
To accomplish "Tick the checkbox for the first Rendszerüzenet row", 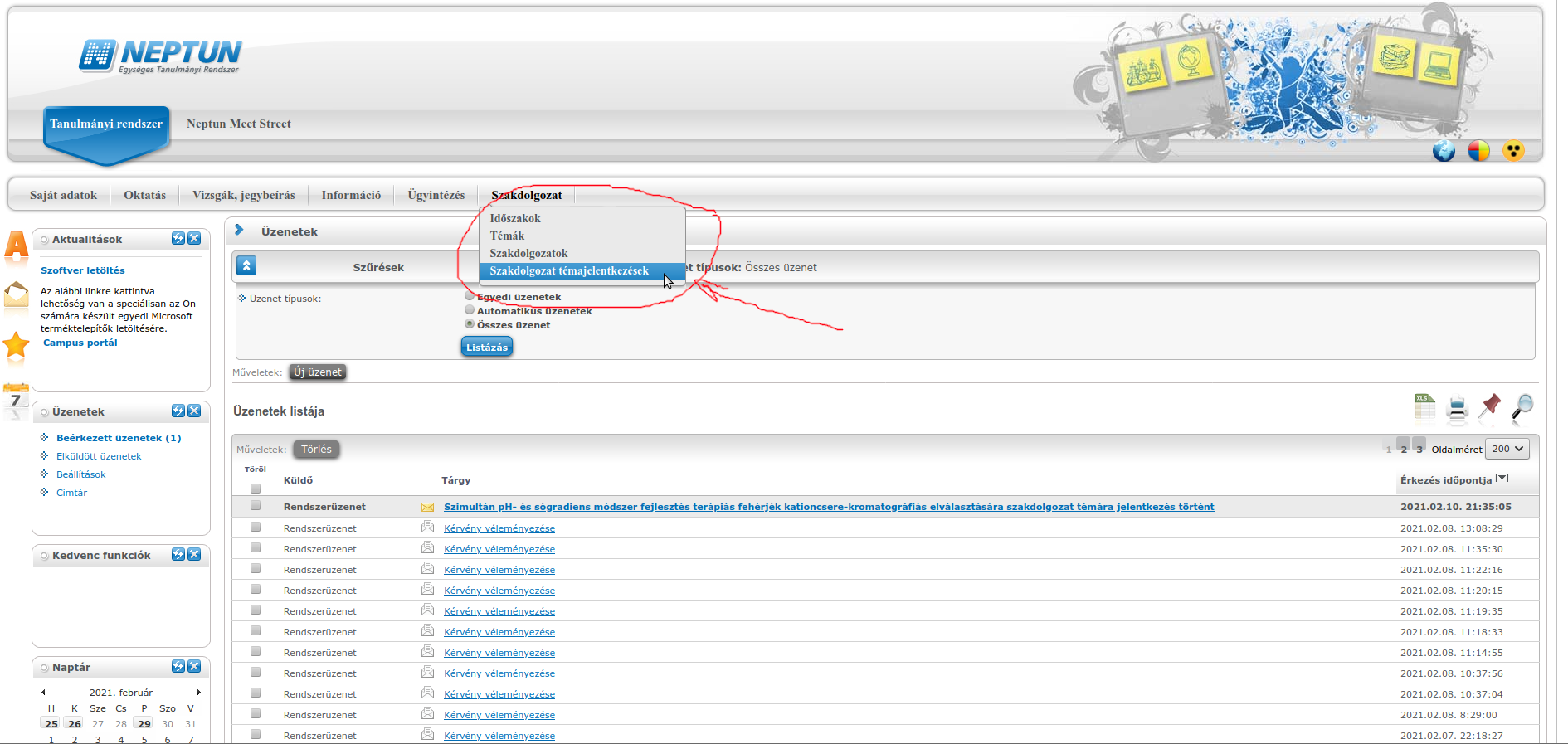I will click(x=256, y=506).
